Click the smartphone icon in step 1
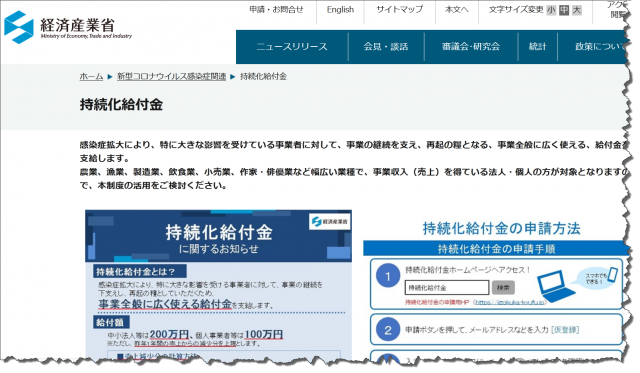Image resolution: width=640 pixels, height=373 pixels. [x=613, y=274]
